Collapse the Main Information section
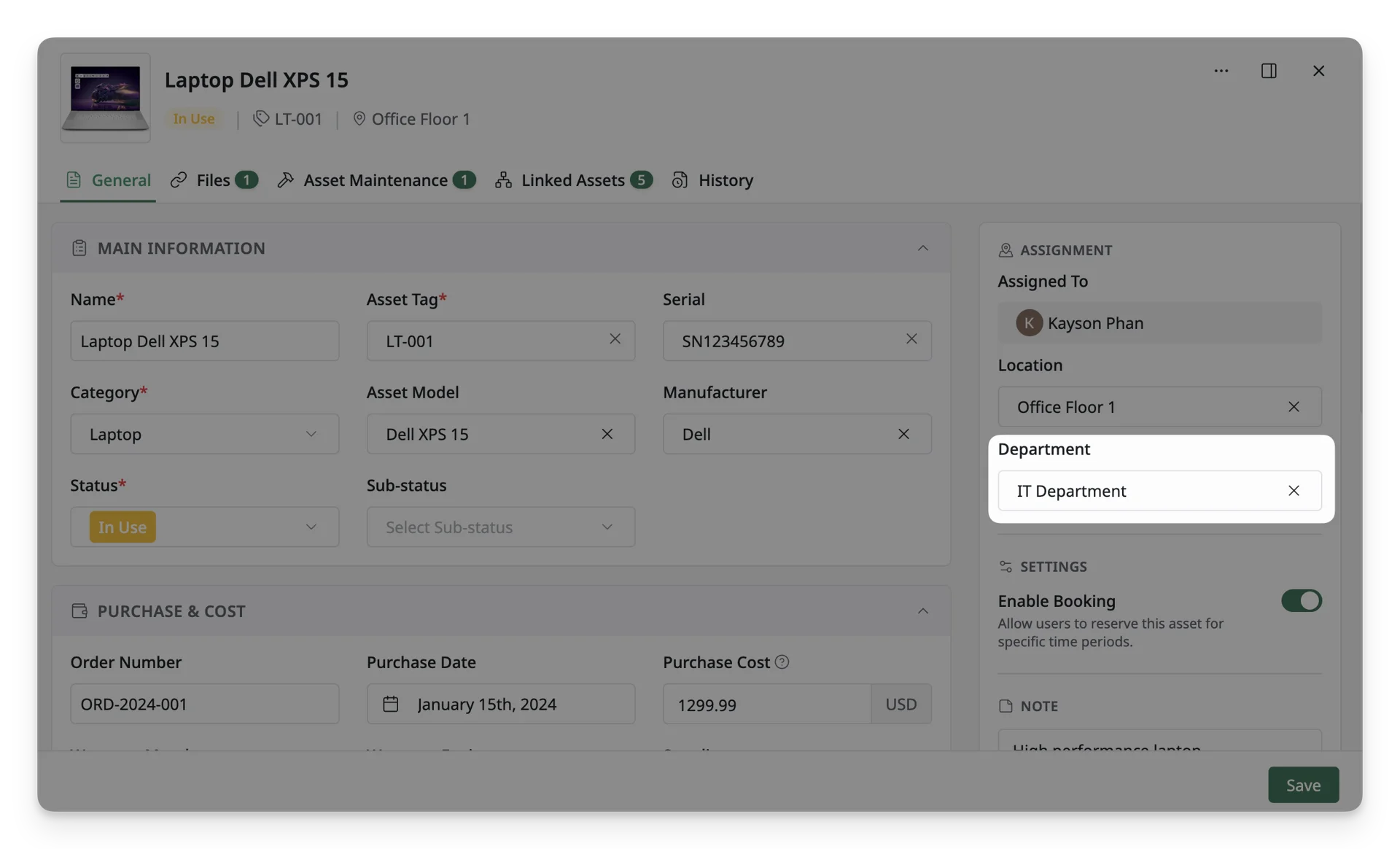Image resolution: width=1400 pixels, height=849 pixels. pos(922,249)
